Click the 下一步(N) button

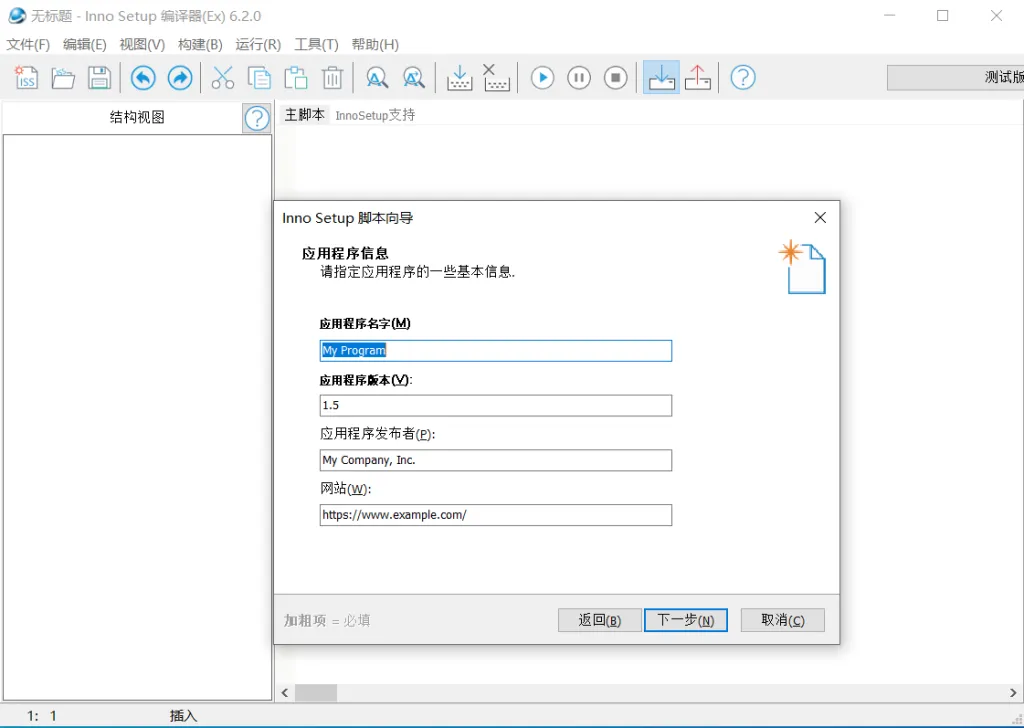point(685,620)
